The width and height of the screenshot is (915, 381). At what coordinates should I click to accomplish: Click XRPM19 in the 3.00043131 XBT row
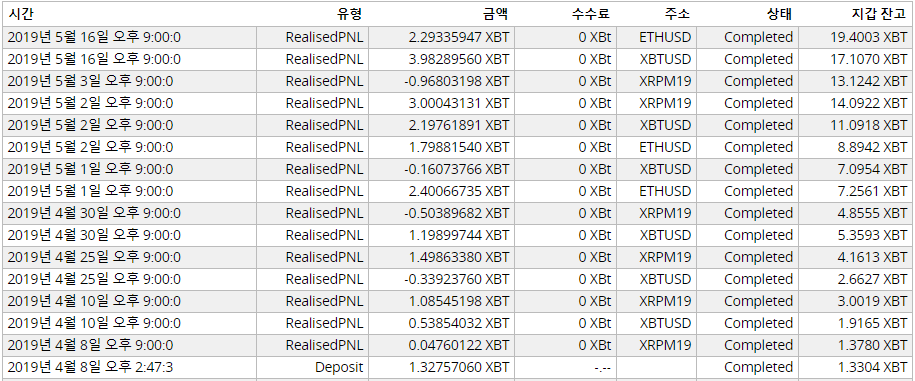tap(665, 104)
